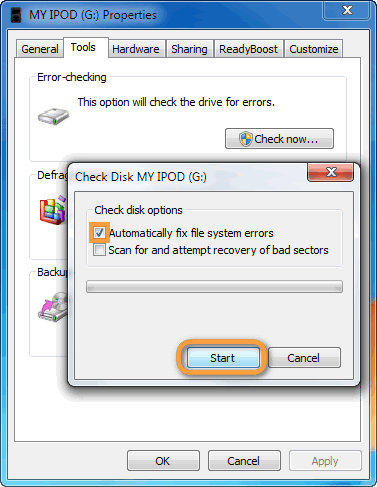Close the Check Disk dialog with red X
This screenshot has width=377, height=487.
pyautogui.click(x=330, y=172)
